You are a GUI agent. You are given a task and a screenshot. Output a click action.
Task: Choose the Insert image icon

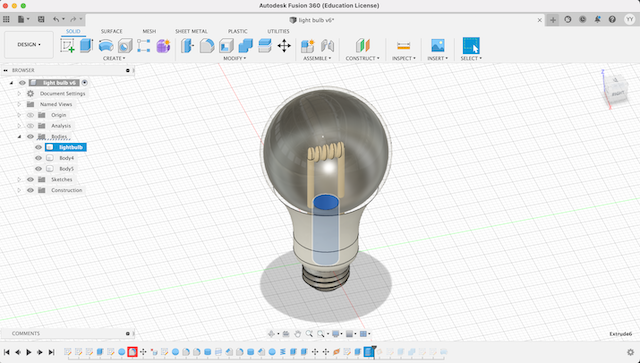pos(438,45)
